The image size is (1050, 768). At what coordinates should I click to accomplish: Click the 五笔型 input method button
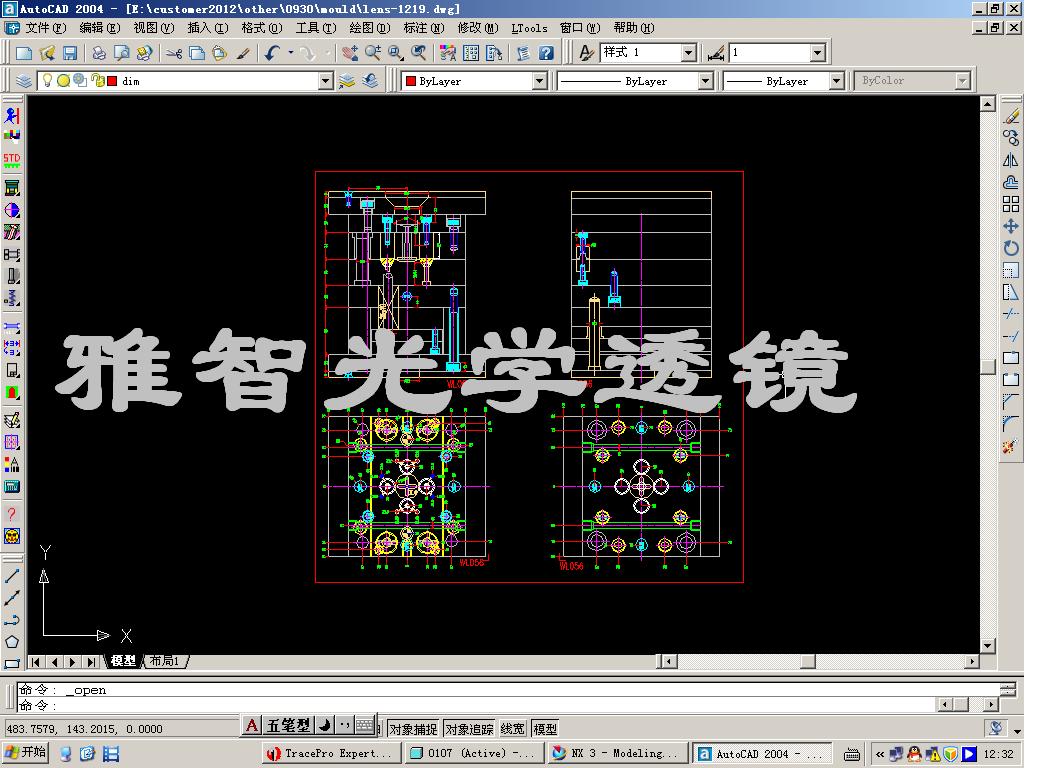pos(291,728)
